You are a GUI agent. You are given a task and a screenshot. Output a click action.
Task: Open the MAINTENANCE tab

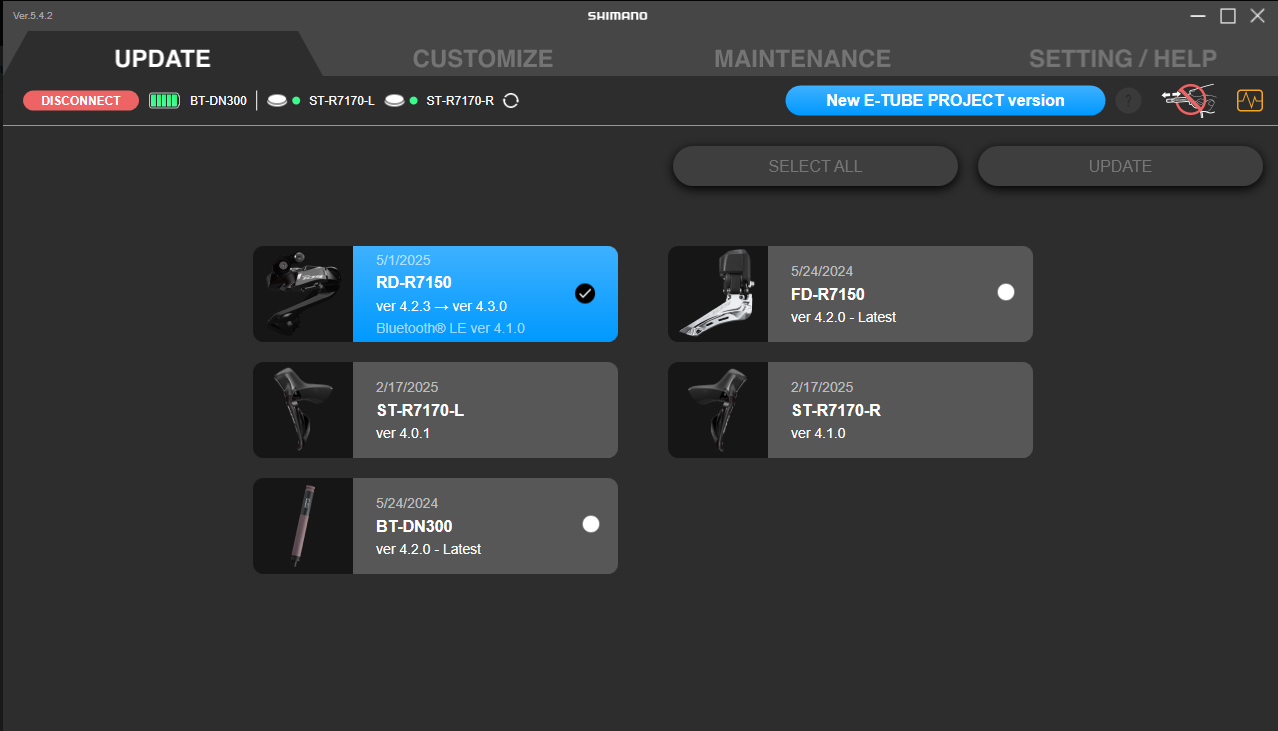click(x=802, y=59)
